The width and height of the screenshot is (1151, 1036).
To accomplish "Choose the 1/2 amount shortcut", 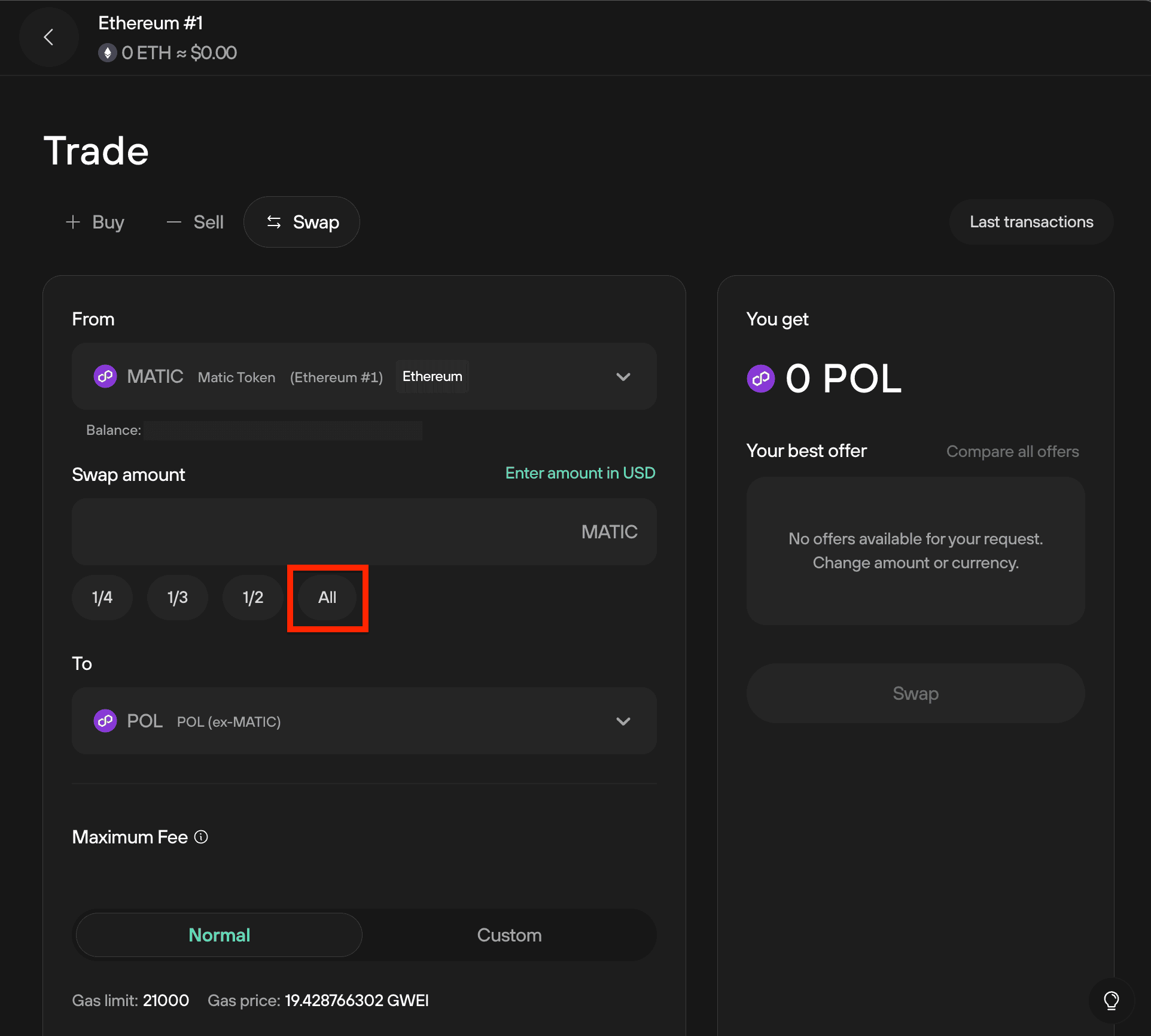I will (253, 598).
